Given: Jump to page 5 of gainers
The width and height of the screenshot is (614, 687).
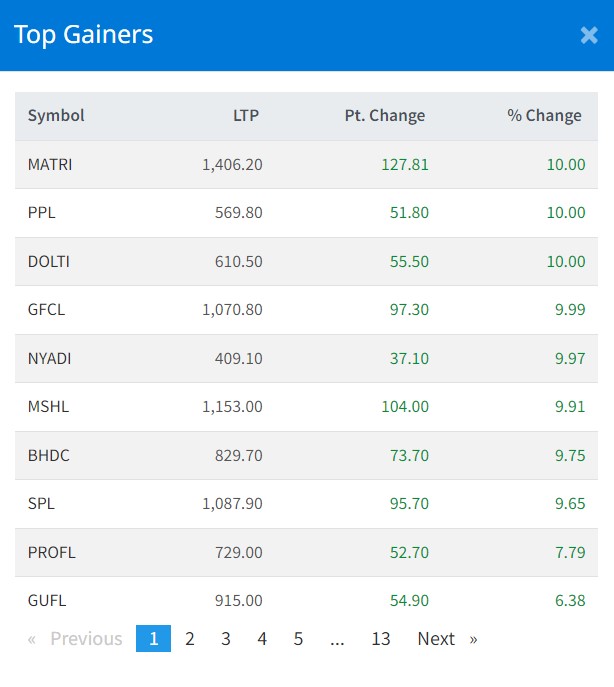Looking at the screenshot, I should pyautogui.click(x=298, y=638).
